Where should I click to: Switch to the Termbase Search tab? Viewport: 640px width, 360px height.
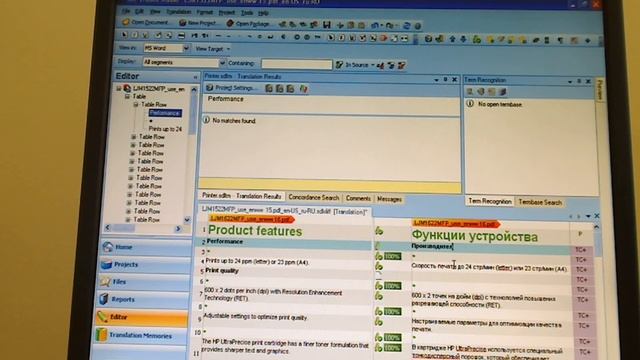540,202
